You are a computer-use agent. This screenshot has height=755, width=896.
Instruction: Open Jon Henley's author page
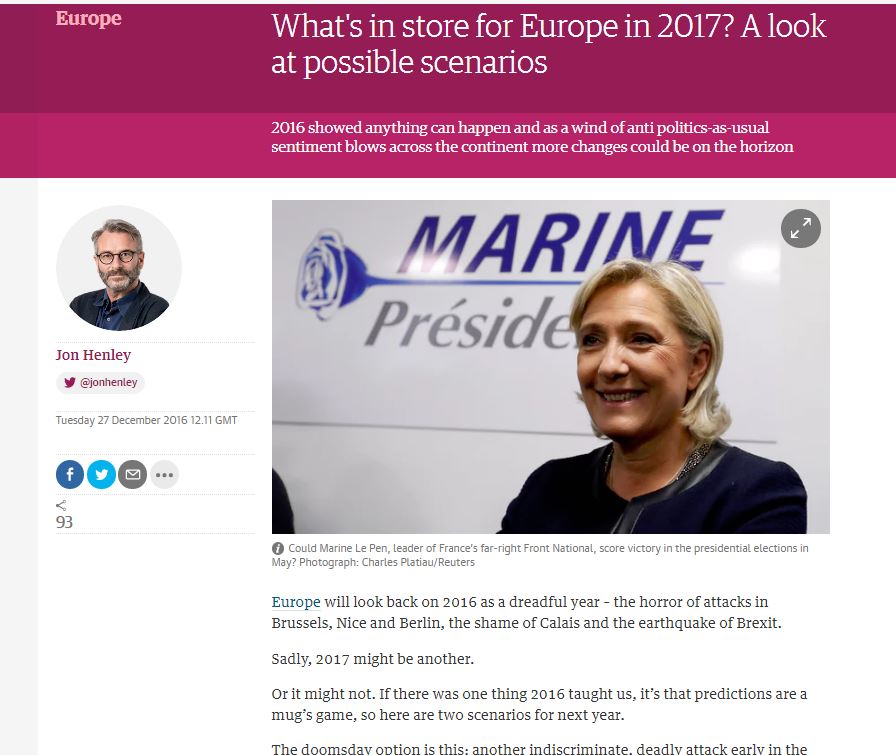[93, 355]
